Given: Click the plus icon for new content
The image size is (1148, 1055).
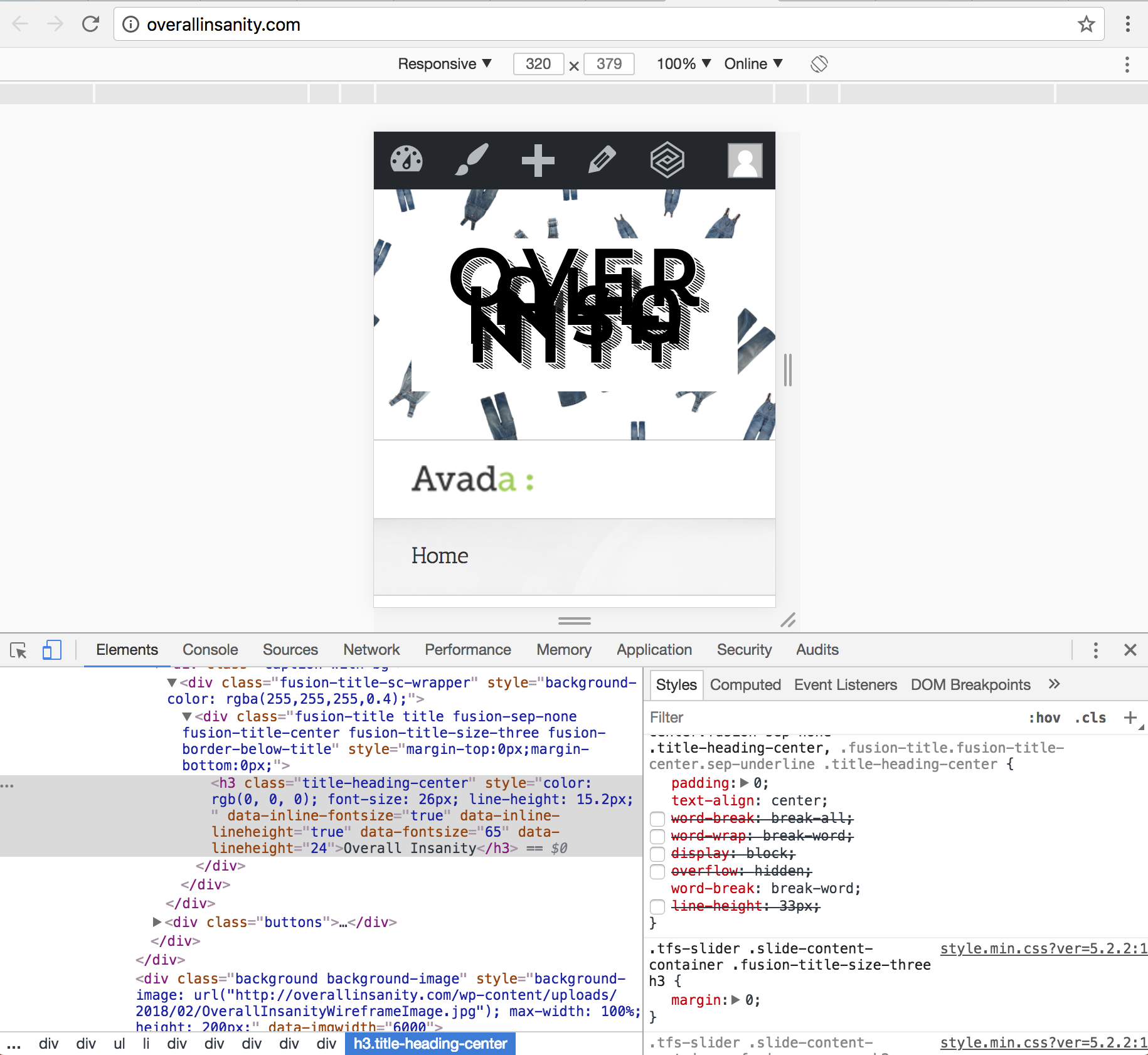Looking at the screenshot, I should click(538, 161).
